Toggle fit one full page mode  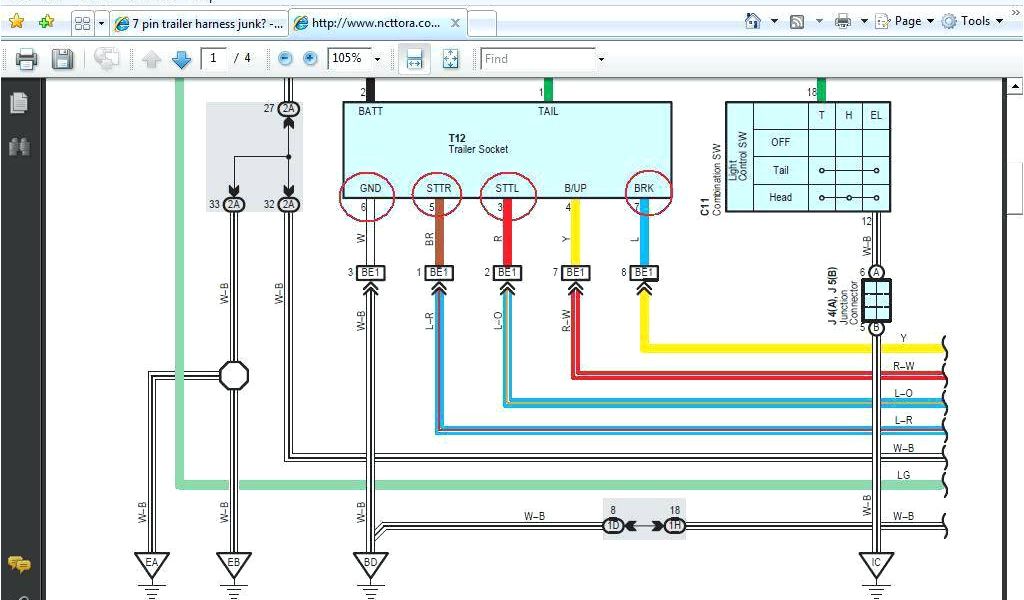(x=450, y=60)
